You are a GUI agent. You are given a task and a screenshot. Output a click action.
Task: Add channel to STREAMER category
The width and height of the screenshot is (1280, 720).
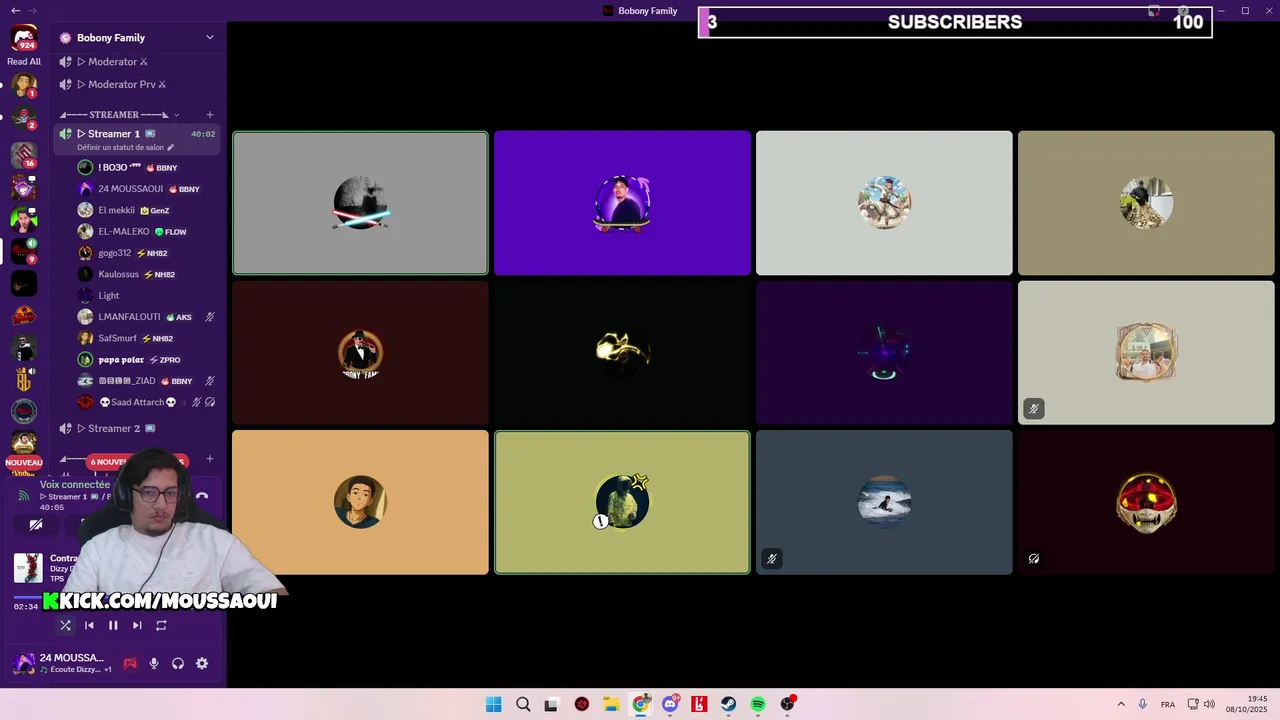[x=209, y=114]
